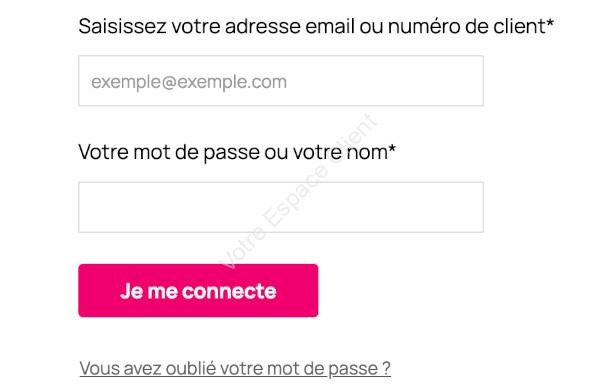Click the exemple@exemple.com placeholder text
600x390 pixels.
[x=189, y=82]
